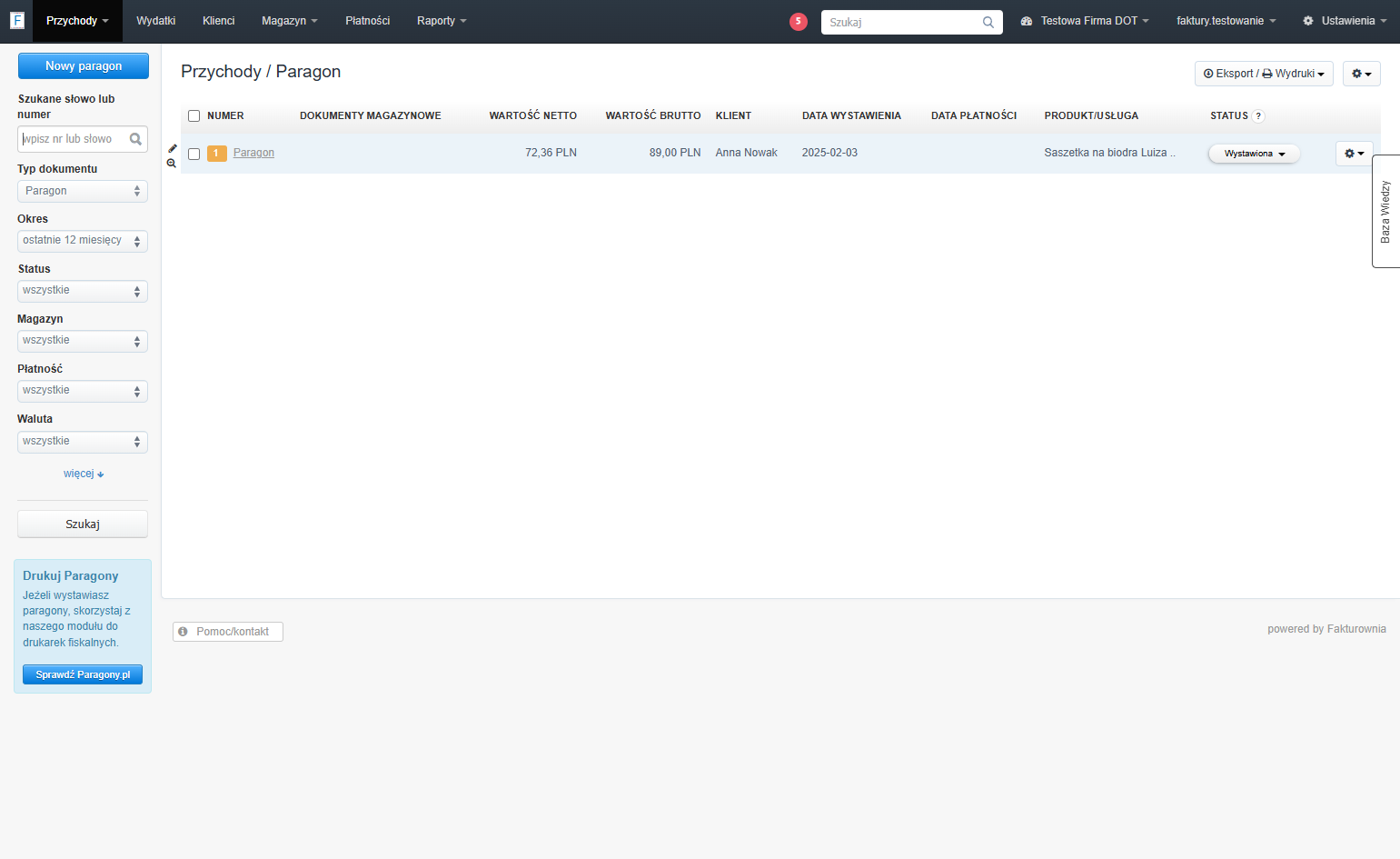Screen dimensions: 1400x859
Task: Open the Płatność filter dropdown
Action: tap(83, 391)
